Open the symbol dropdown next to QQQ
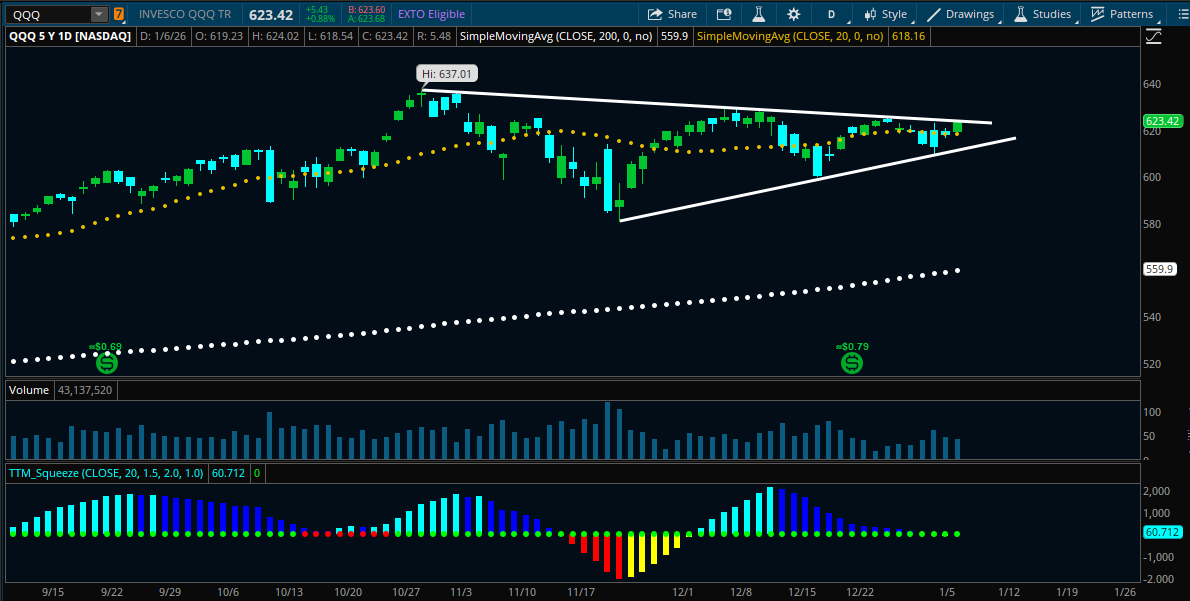 point(97,14)
